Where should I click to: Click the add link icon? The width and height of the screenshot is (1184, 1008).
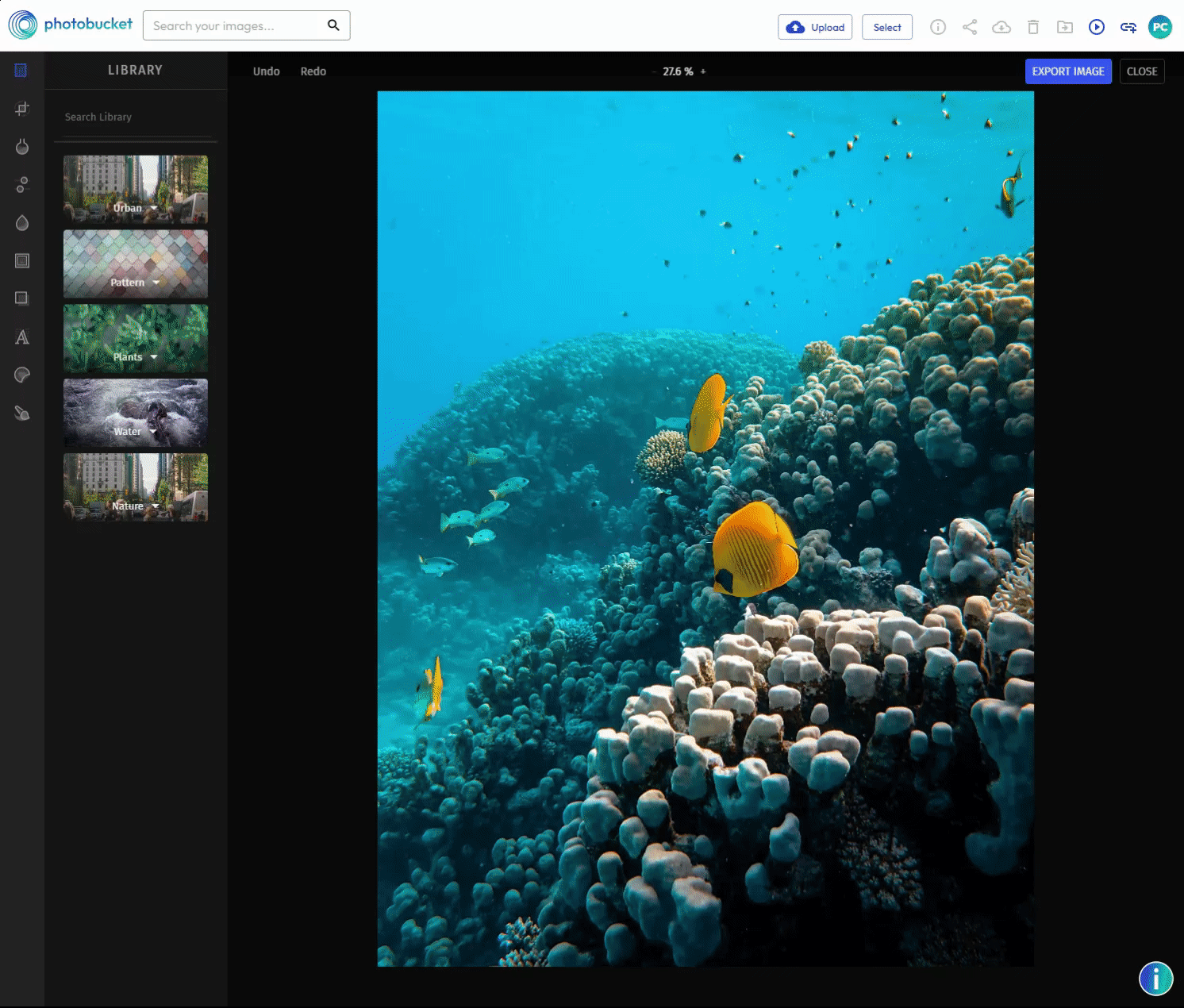pyautogui.click(x=1128, y=27)
